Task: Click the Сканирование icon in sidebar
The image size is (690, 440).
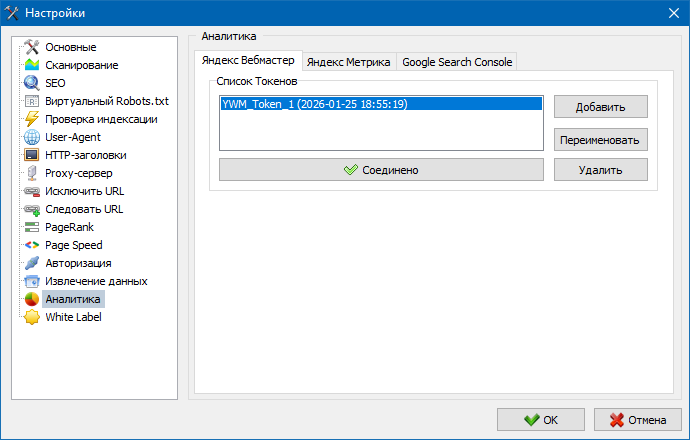Action: [x=31, y=65]
